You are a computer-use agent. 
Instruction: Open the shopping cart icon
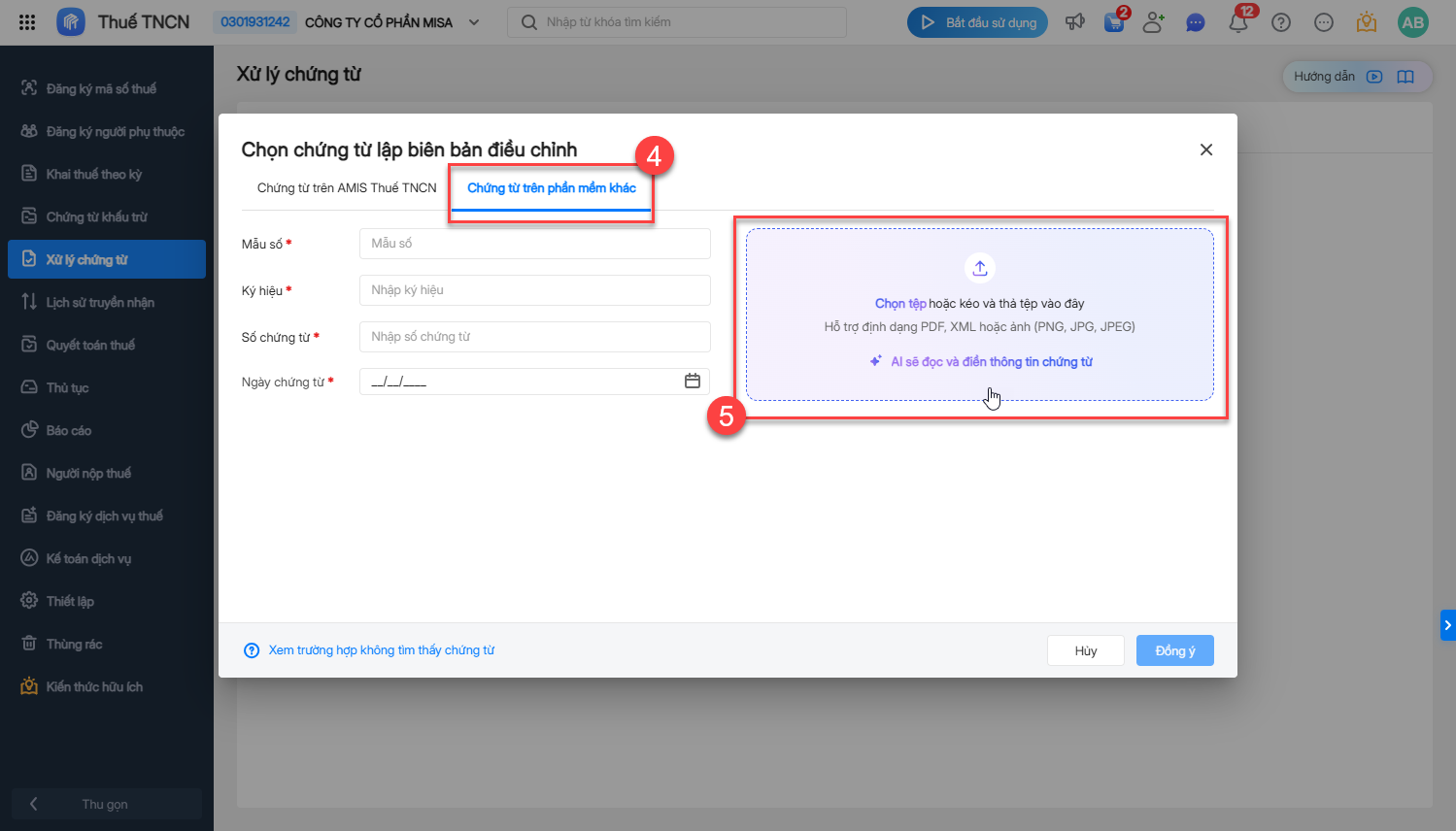pos(1114,22)
